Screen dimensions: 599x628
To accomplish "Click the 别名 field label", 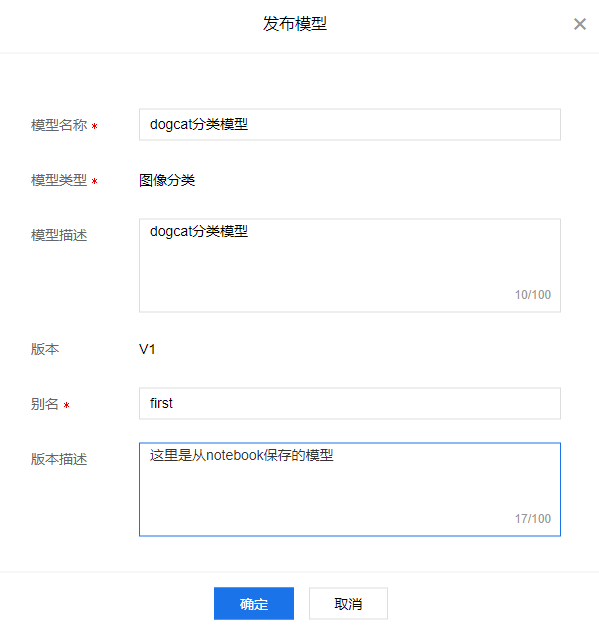I will 45,404.
